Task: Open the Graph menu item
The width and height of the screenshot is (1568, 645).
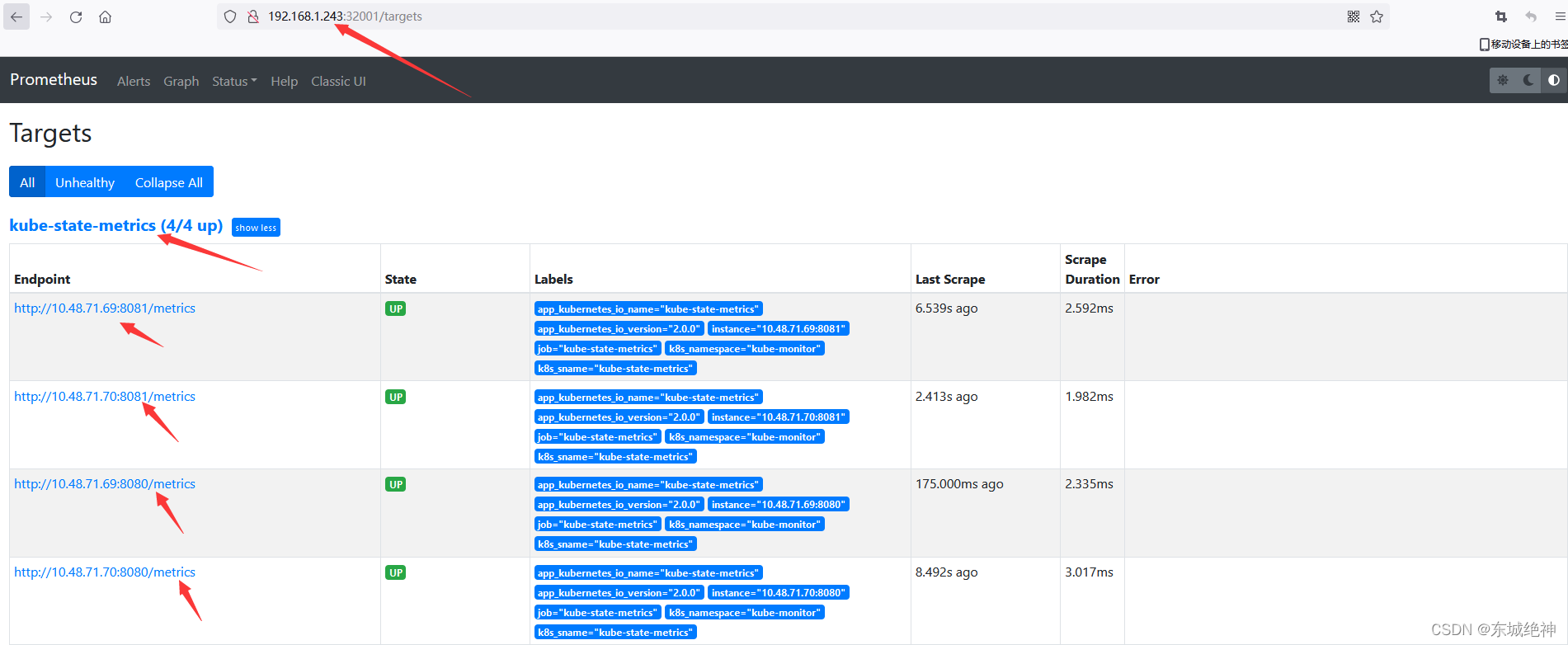Action: (x=181, y=81)
